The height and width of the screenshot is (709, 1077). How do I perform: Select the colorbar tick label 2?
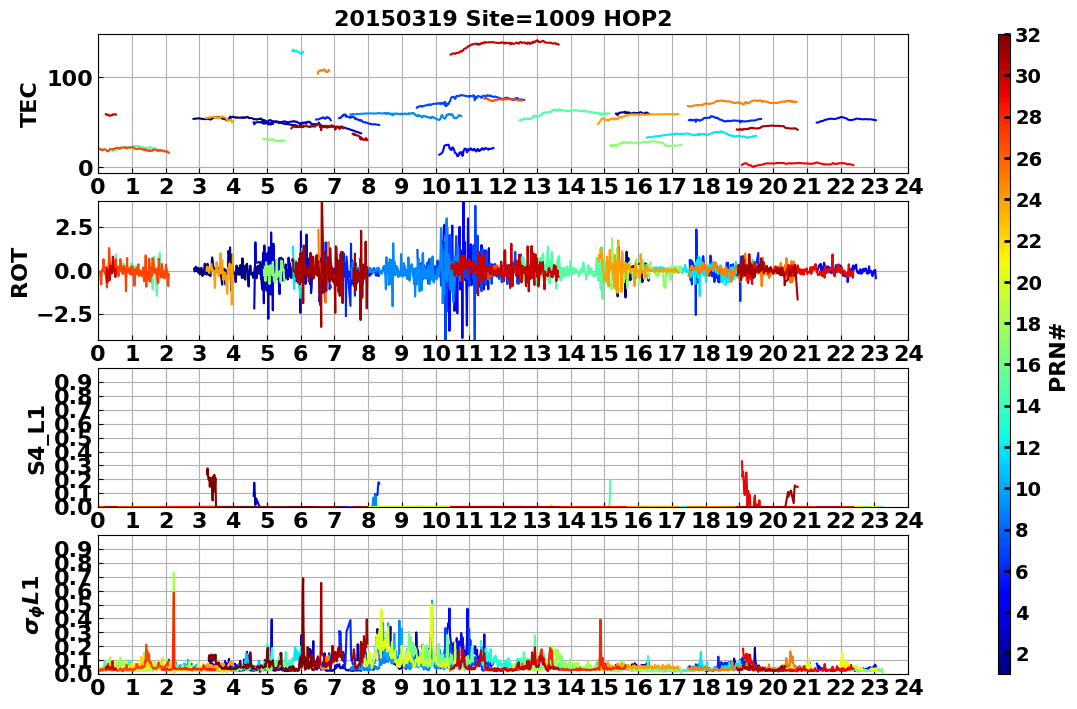pyautogui.click(x=1023, y=653)
